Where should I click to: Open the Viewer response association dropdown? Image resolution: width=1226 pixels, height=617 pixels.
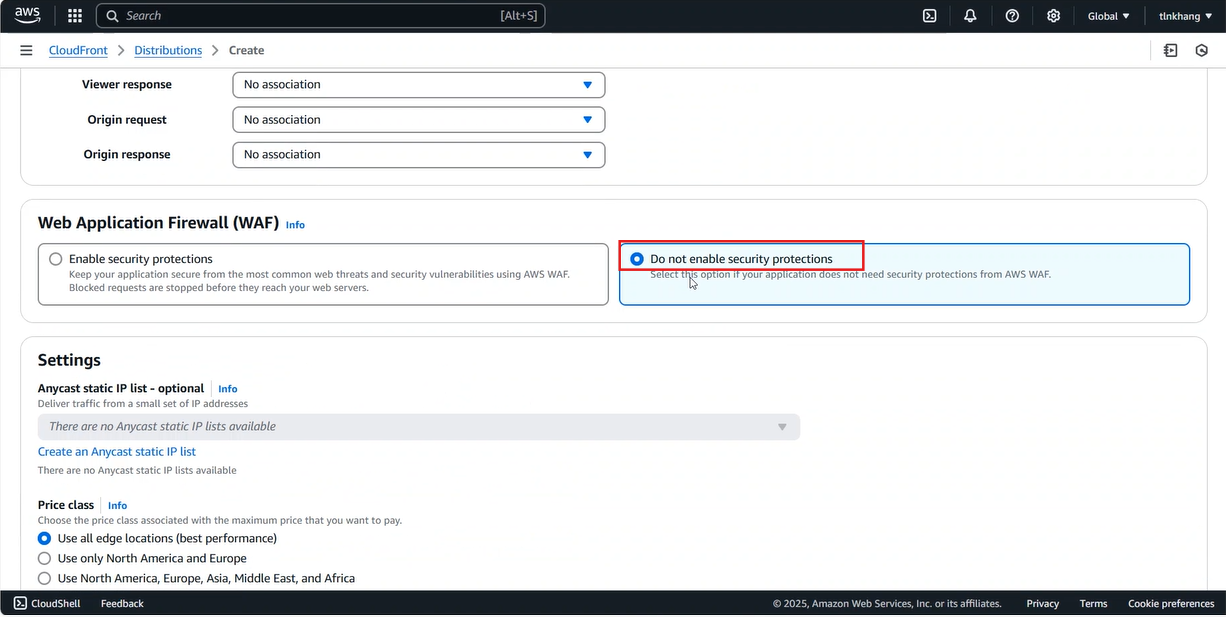coord(419,85)
